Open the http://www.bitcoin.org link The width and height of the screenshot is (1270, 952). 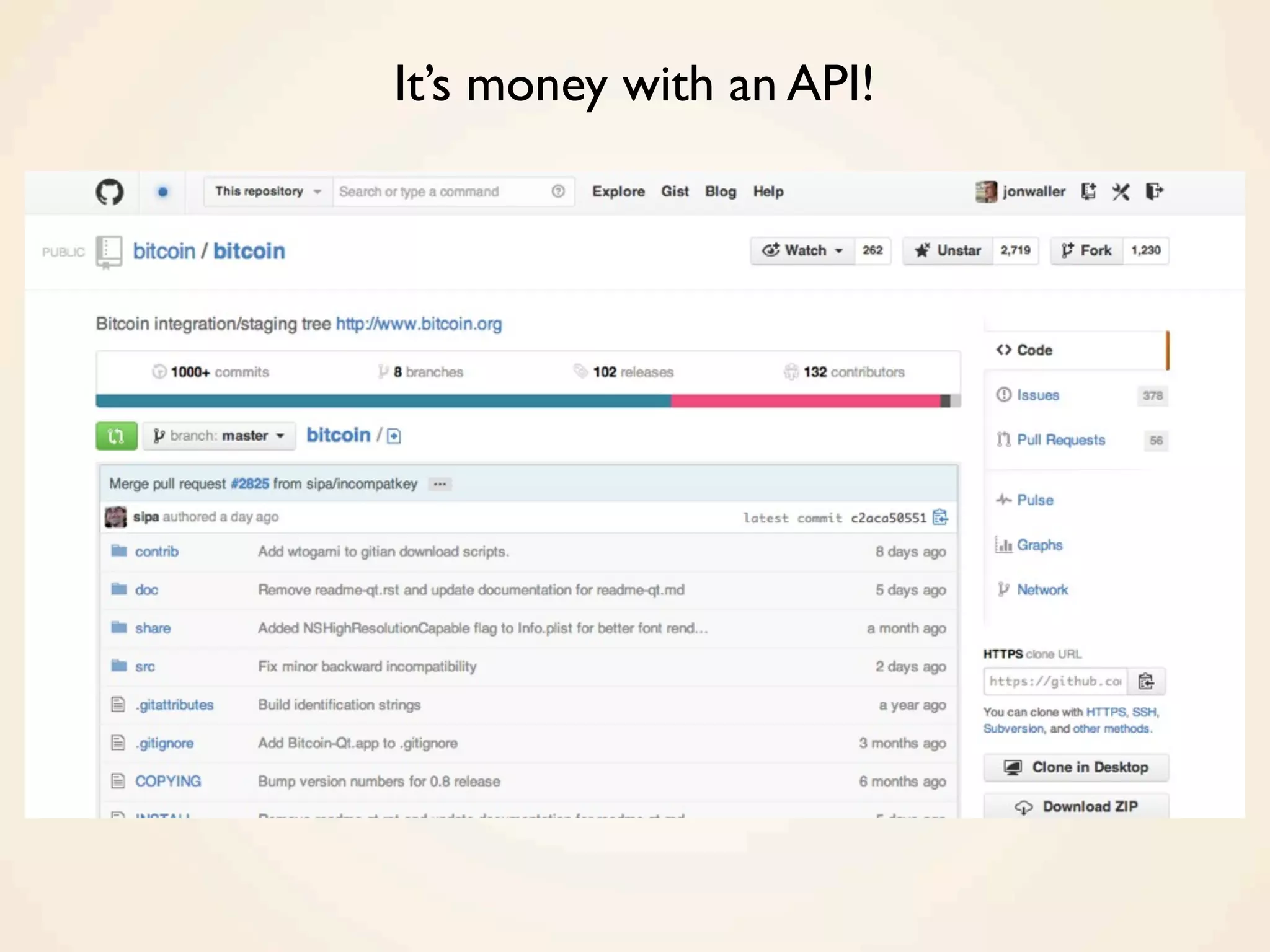[419, 324]
